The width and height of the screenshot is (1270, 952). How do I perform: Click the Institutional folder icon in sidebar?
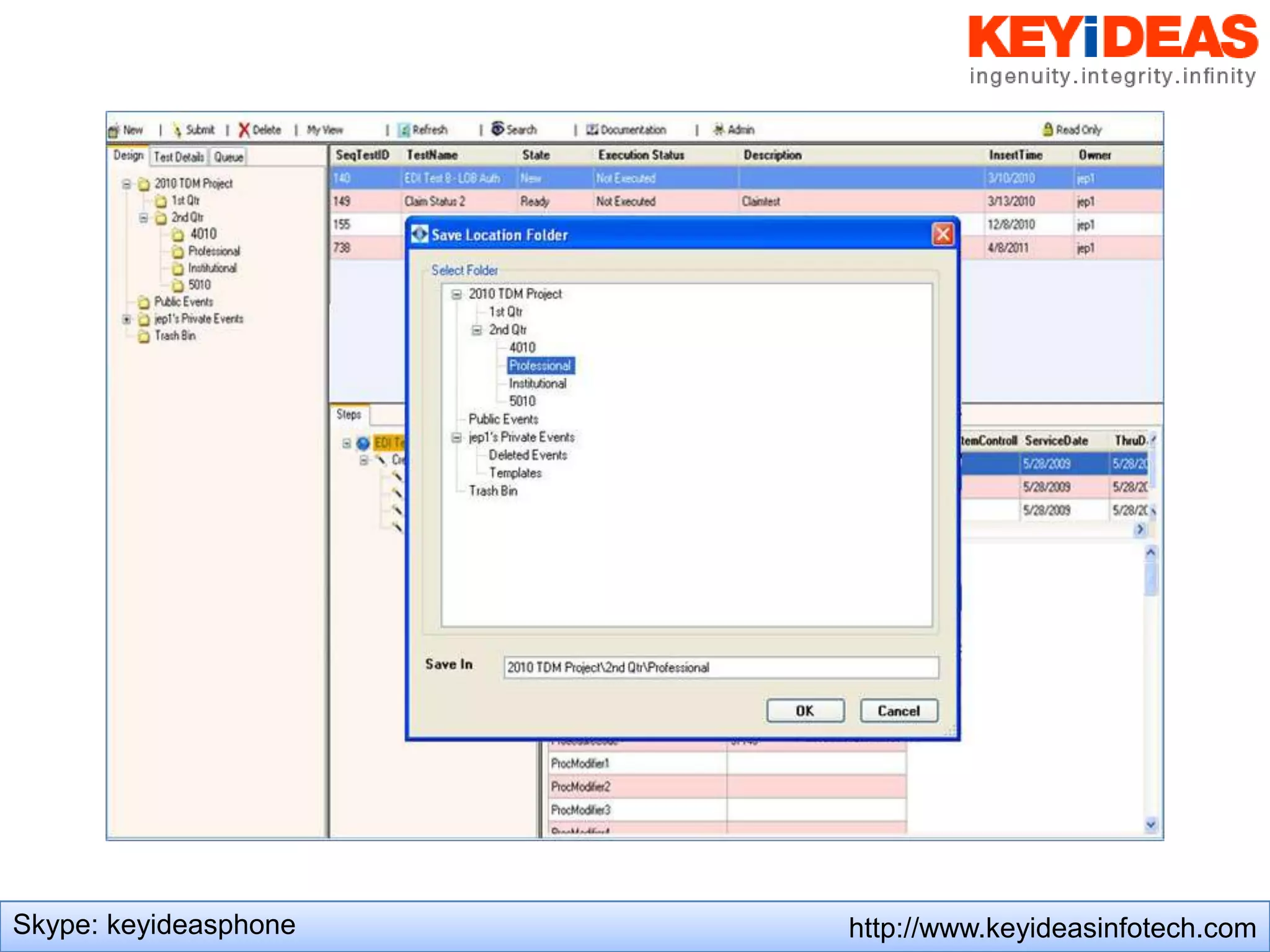click(178, 268)
